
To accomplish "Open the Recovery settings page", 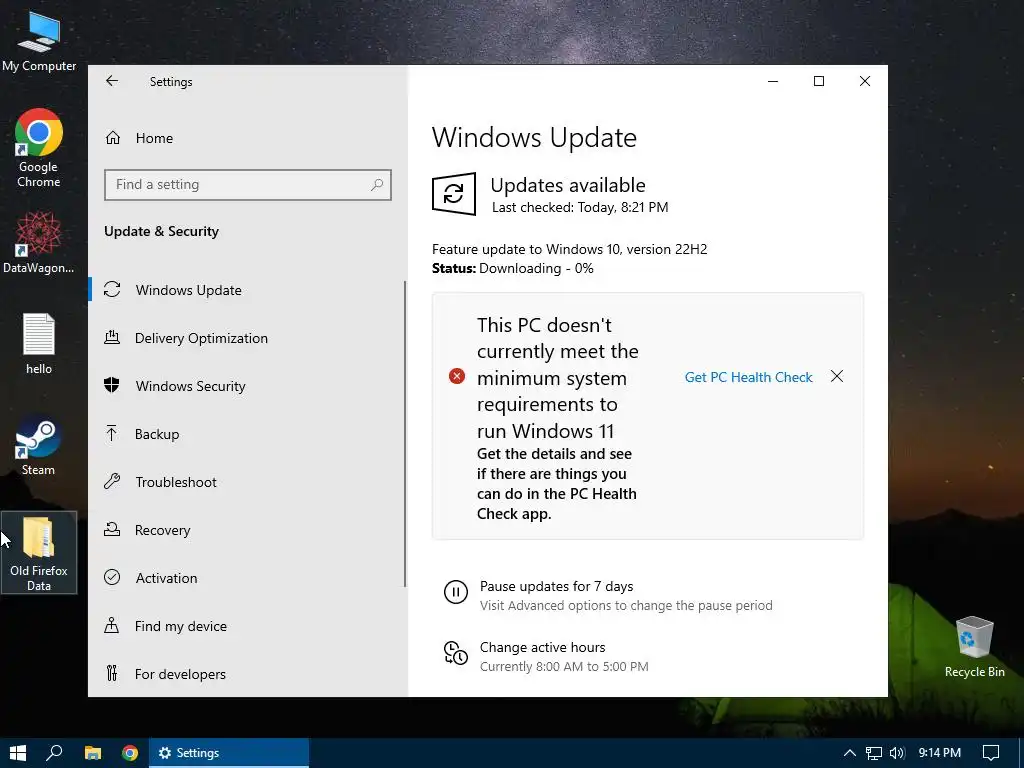I will point(162,530).
